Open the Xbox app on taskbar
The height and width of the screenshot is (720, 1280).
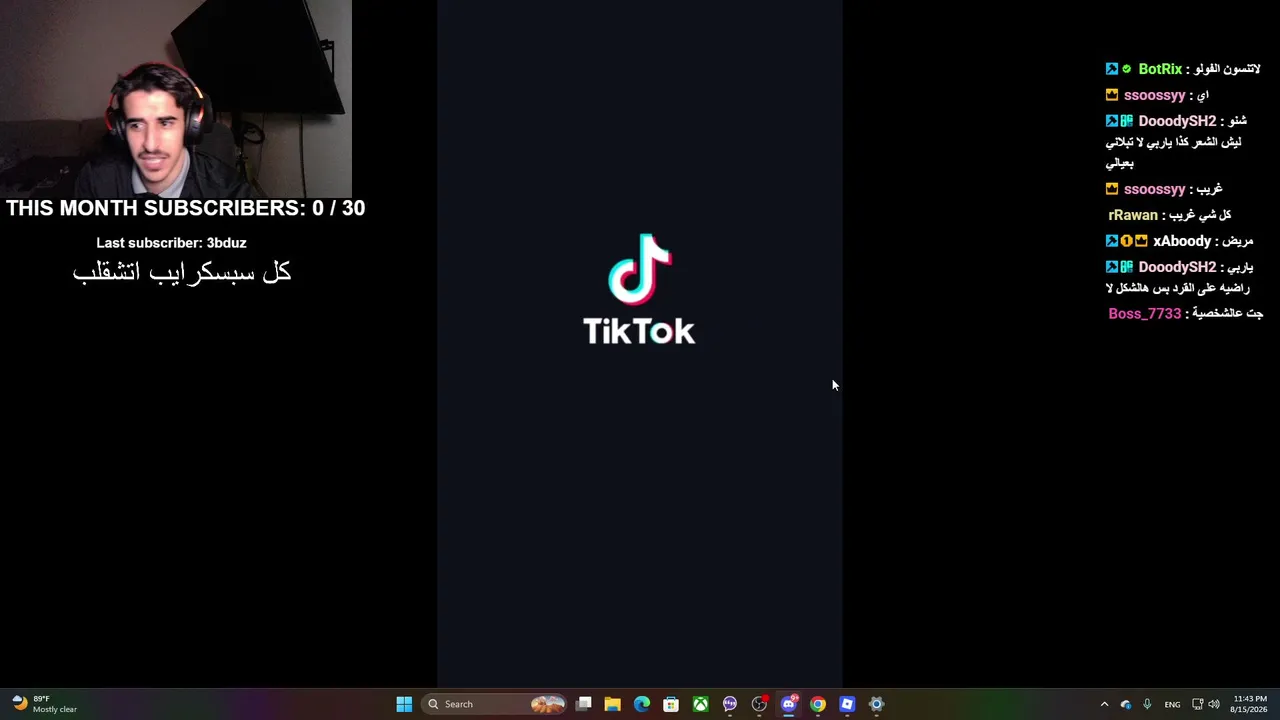tap(701, 704)
